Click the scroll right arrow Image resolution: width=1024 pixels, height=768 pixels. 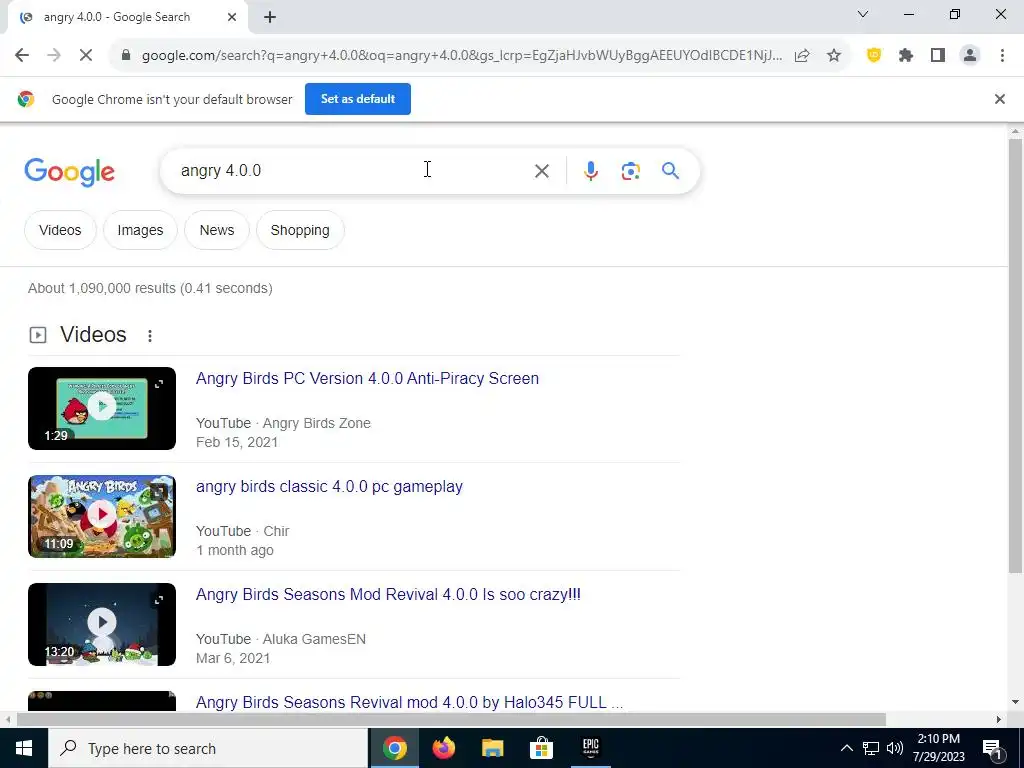tap(999, 719)
